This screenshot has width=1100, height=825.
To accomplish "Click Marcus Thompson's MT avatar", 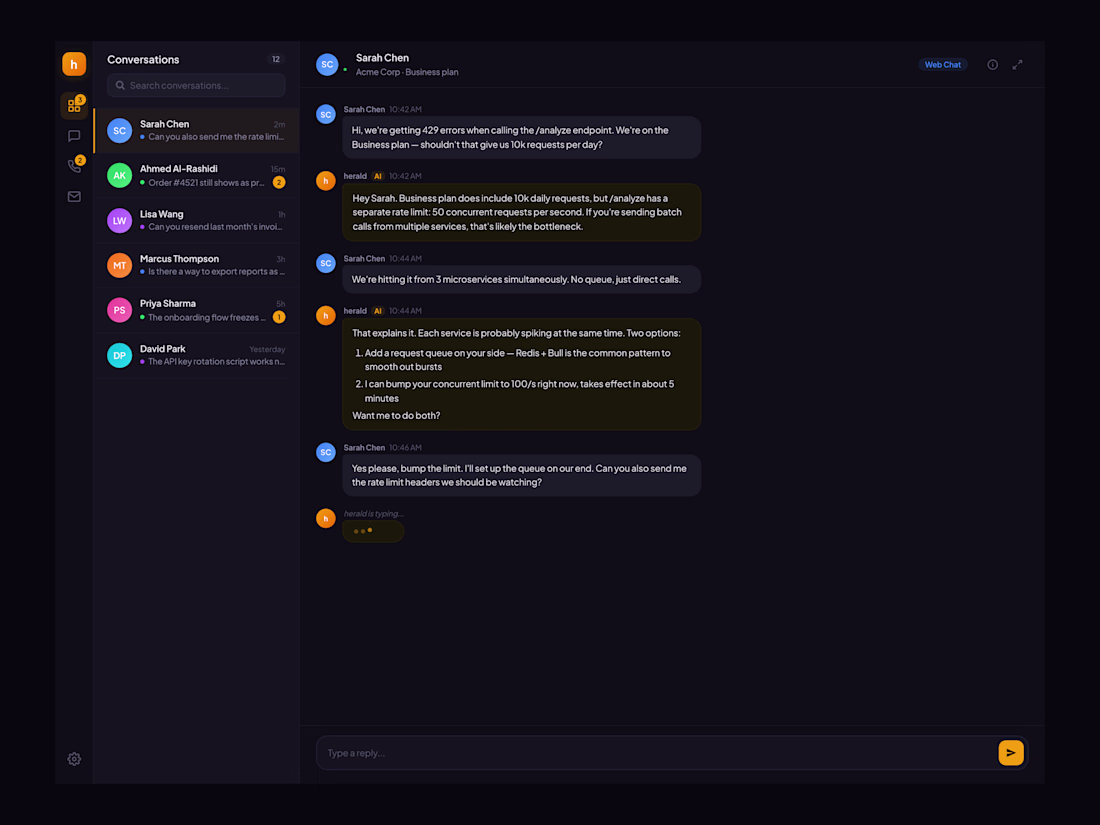I will [119, 265].
